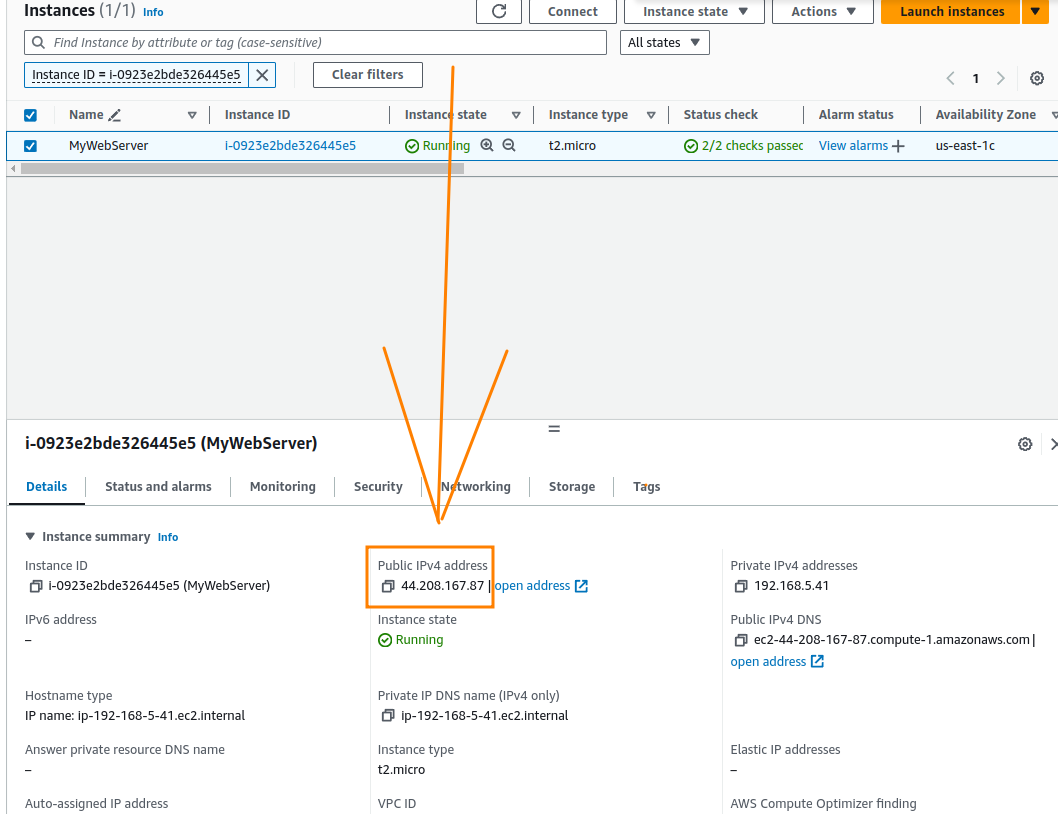Image resolution: width=1058 pixels, height=814 pixels.
Task: Expand the Launch instances dropdown arrow
Action: [x=1035, y=11]
